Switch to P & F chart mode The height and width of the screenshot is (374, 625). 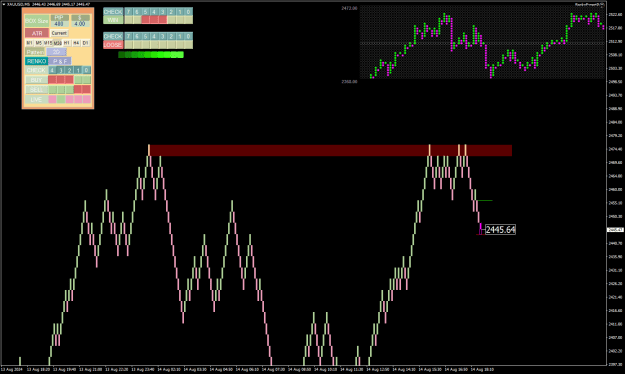tap(60, 61)
